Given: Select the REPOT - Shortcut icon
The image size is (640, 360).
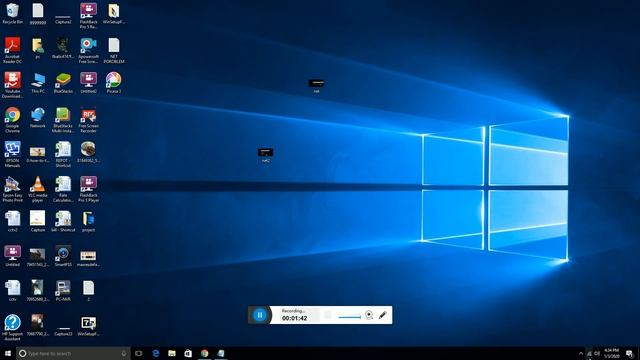Looking at the screenshot, I should click(63, 154).
